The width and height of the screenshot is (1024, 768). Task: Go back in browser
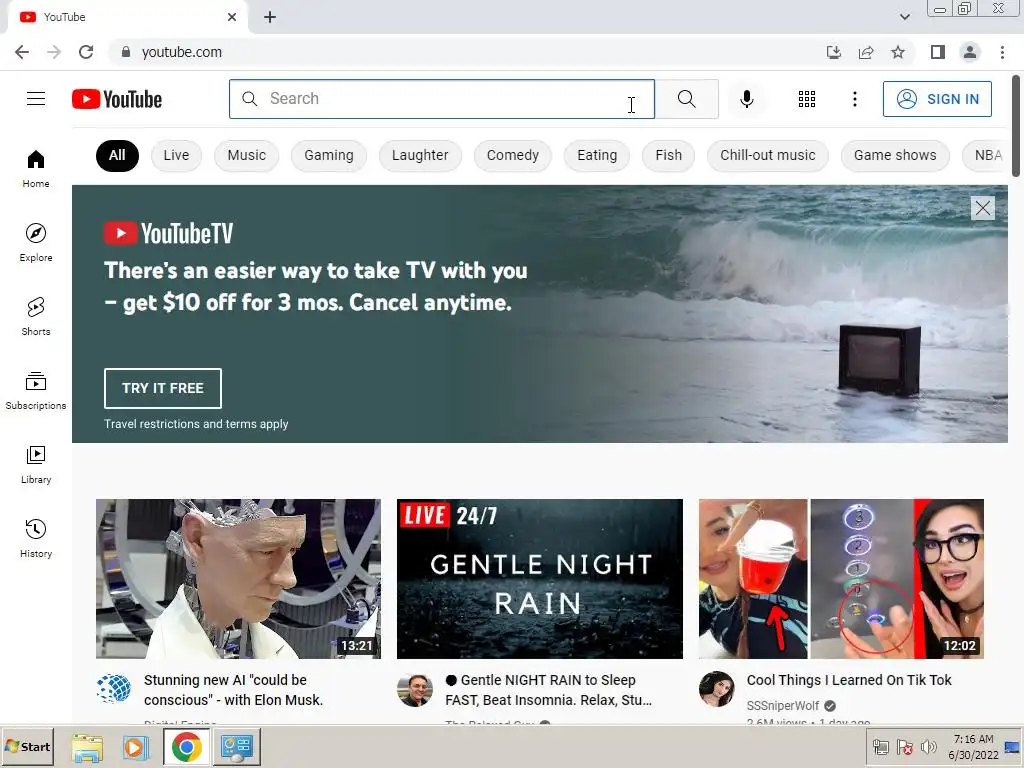22,52
